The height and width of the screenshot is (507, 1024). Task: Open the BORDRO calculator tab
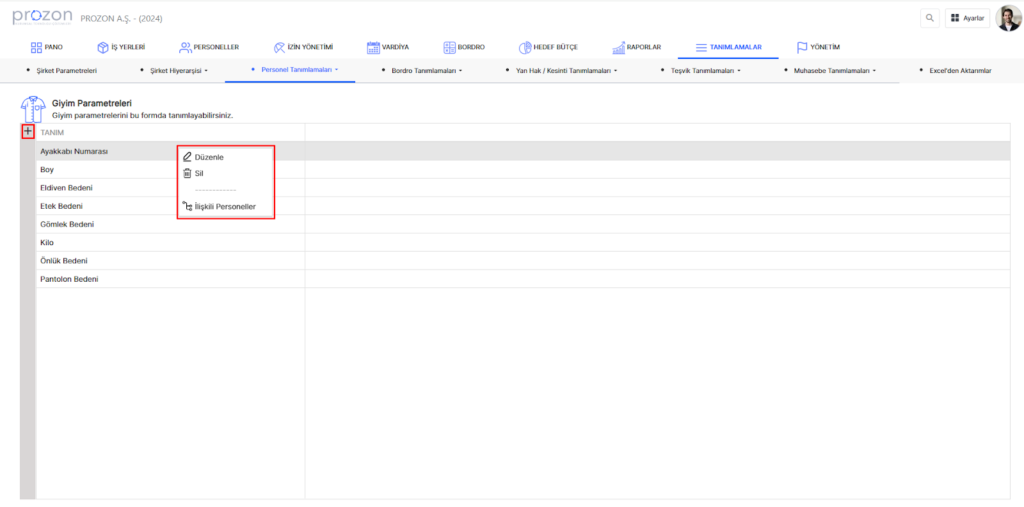coord(463,47)
